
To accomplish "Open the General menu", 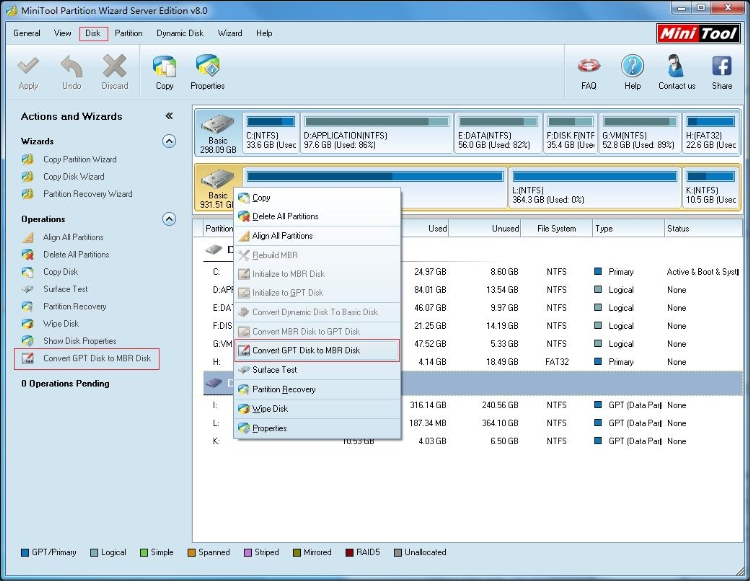I will 27,33.
